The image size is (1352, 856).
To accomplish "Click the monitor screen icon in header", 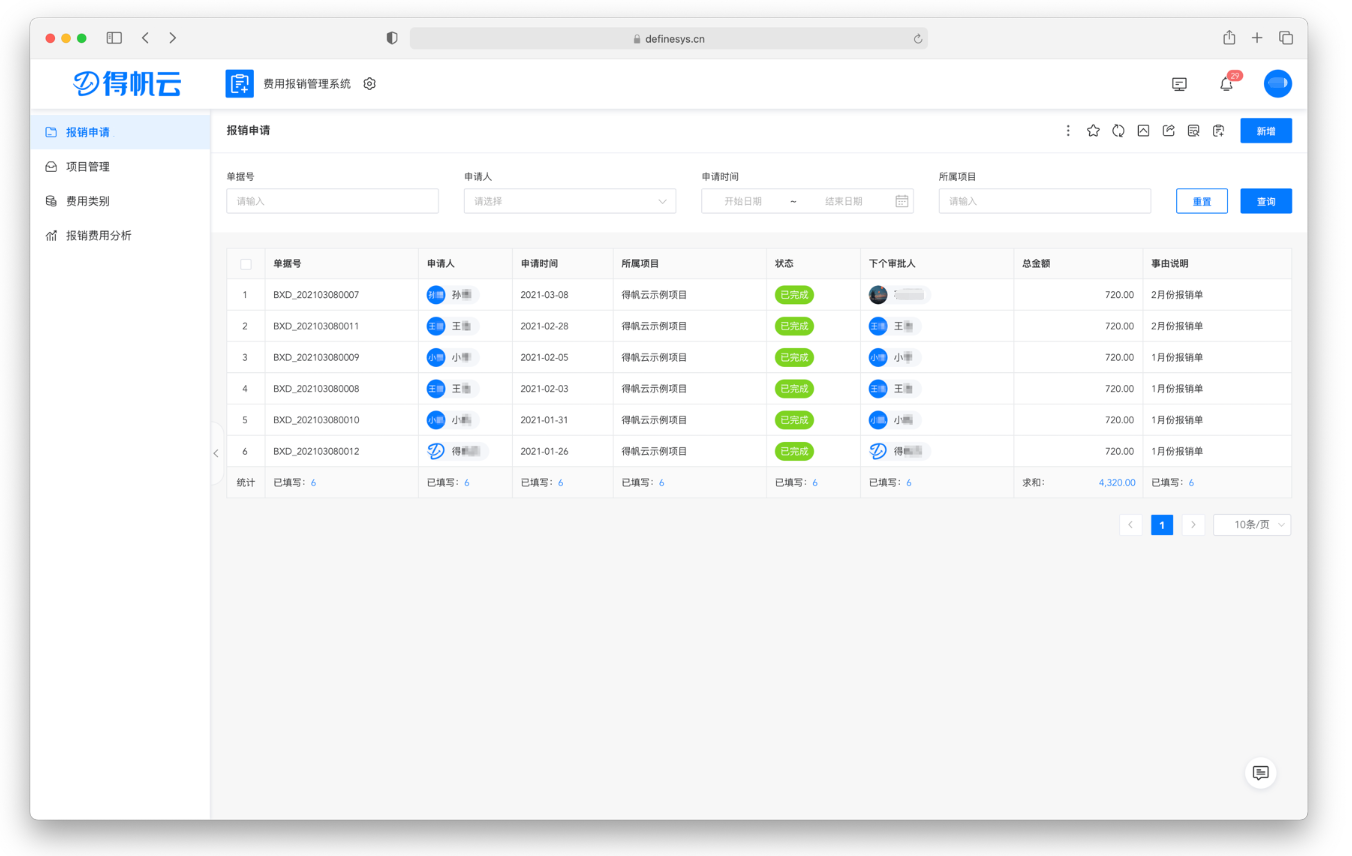I will coord(1179,84).
